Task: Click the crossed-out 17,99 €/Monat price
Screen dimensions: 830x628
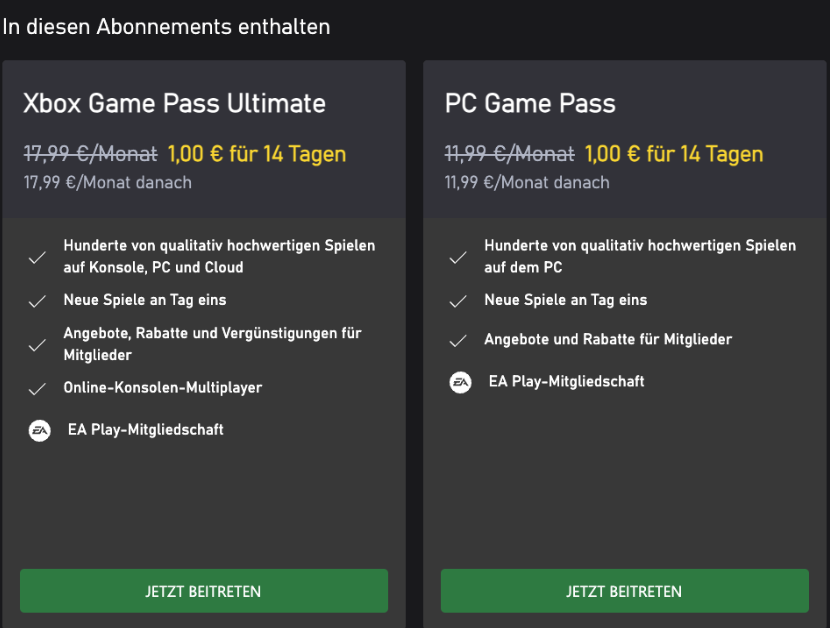Action: 91,154
